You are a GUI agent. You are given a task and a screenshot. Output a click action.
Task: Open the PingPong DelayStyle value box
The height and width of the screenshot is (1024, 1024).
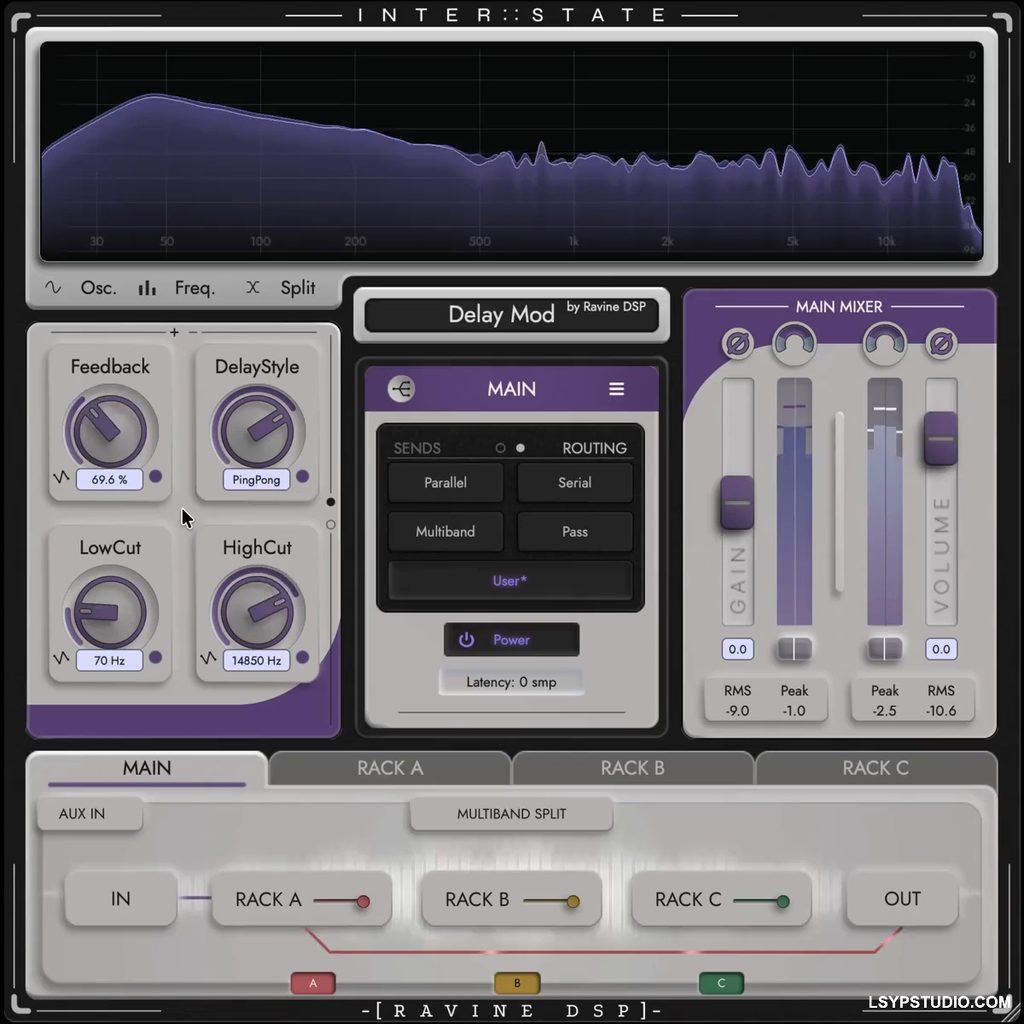(256, 480)
